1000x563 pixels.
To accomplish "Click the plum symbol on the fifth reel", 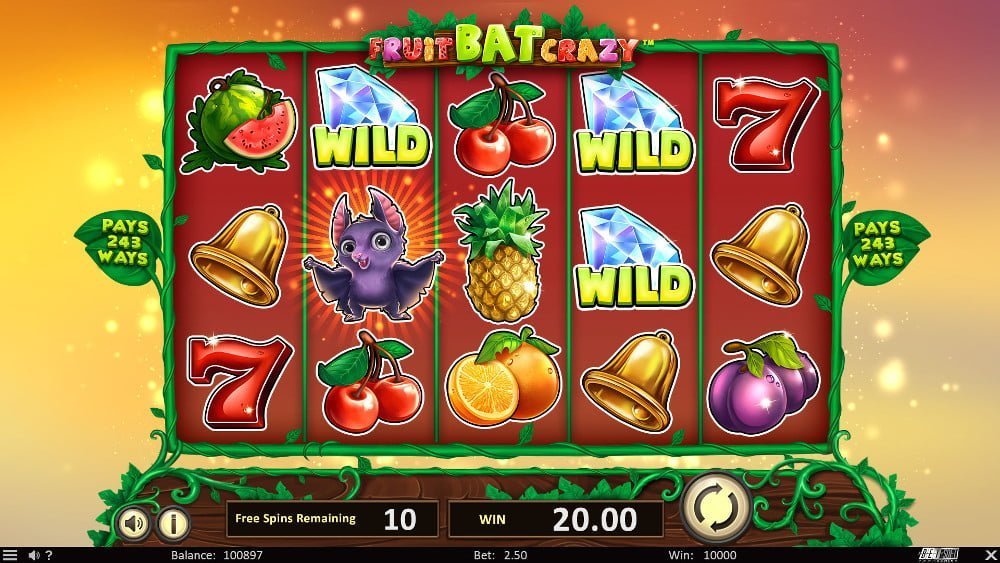I will coord(763,384).
